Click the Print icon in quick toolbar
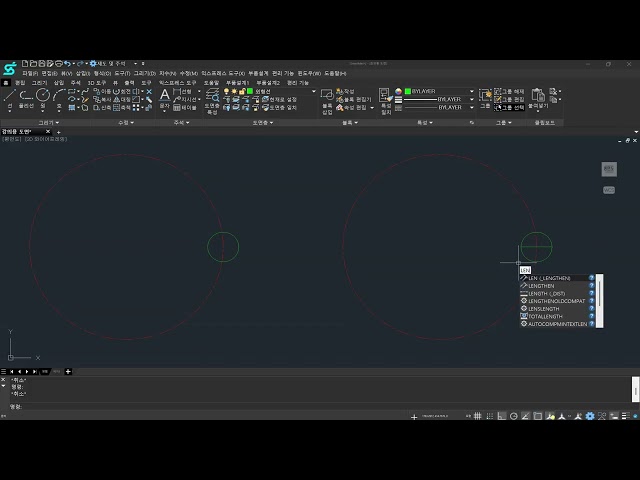Image resolution: width=640 pixels, height=480 pixels. (x=59, y=63)
